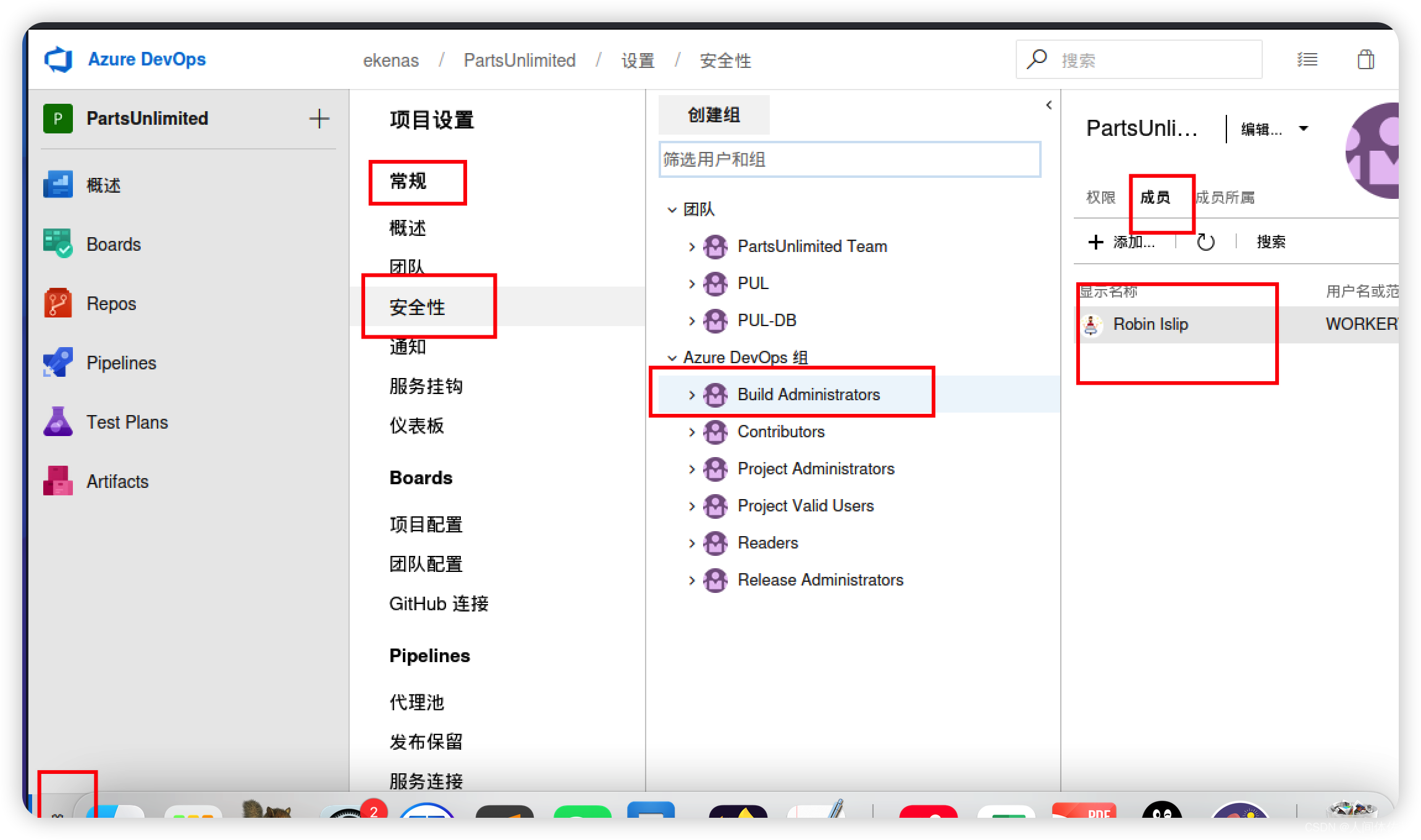Open Boards from the sidebar icon
The width and height of the screenshot is (1421, 840).
coord(58,244)
